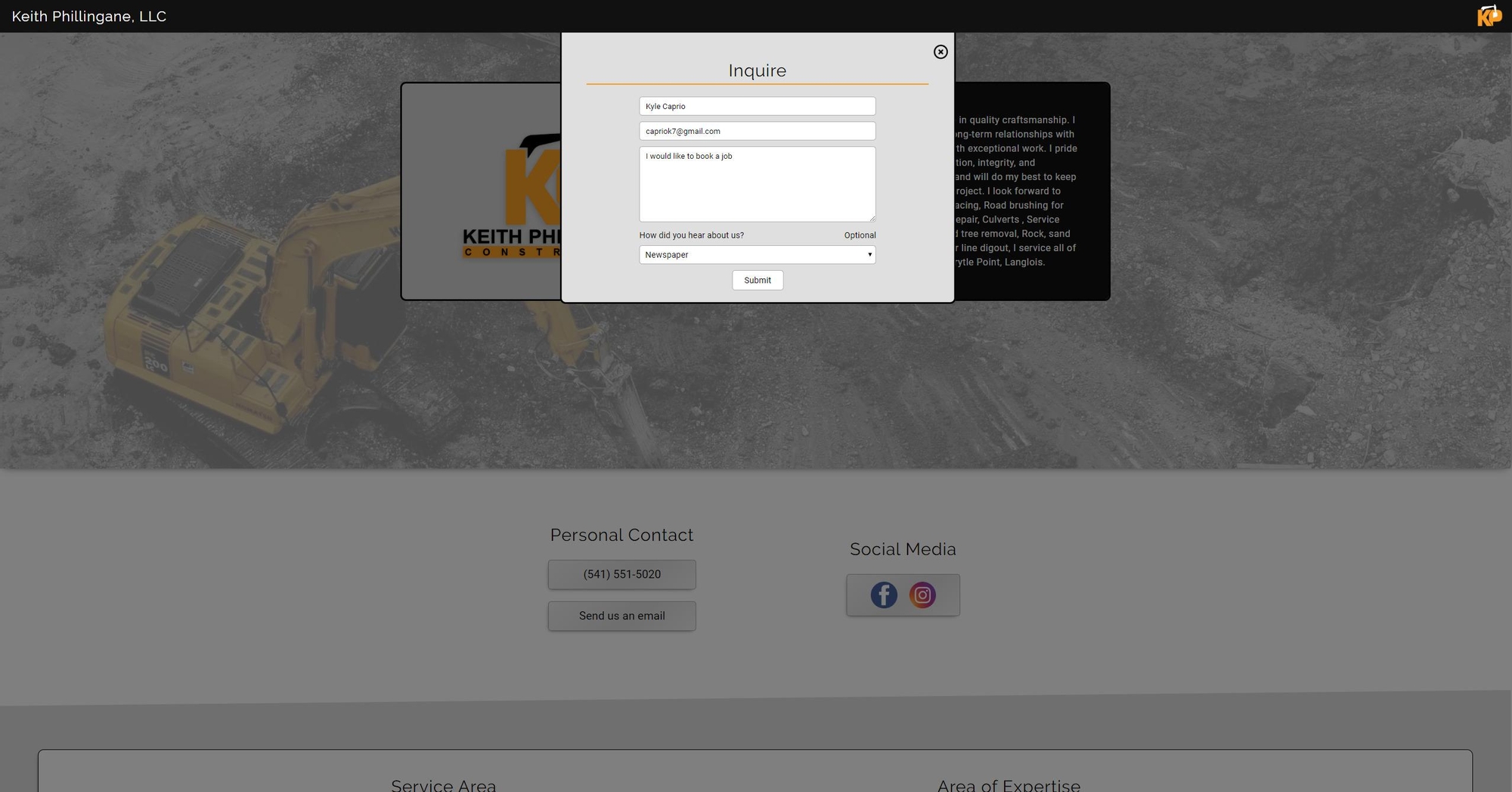This screenshot has height=792, width=1512.
Task: Click the KP logo icon in header
Action: click(1489, 16)
